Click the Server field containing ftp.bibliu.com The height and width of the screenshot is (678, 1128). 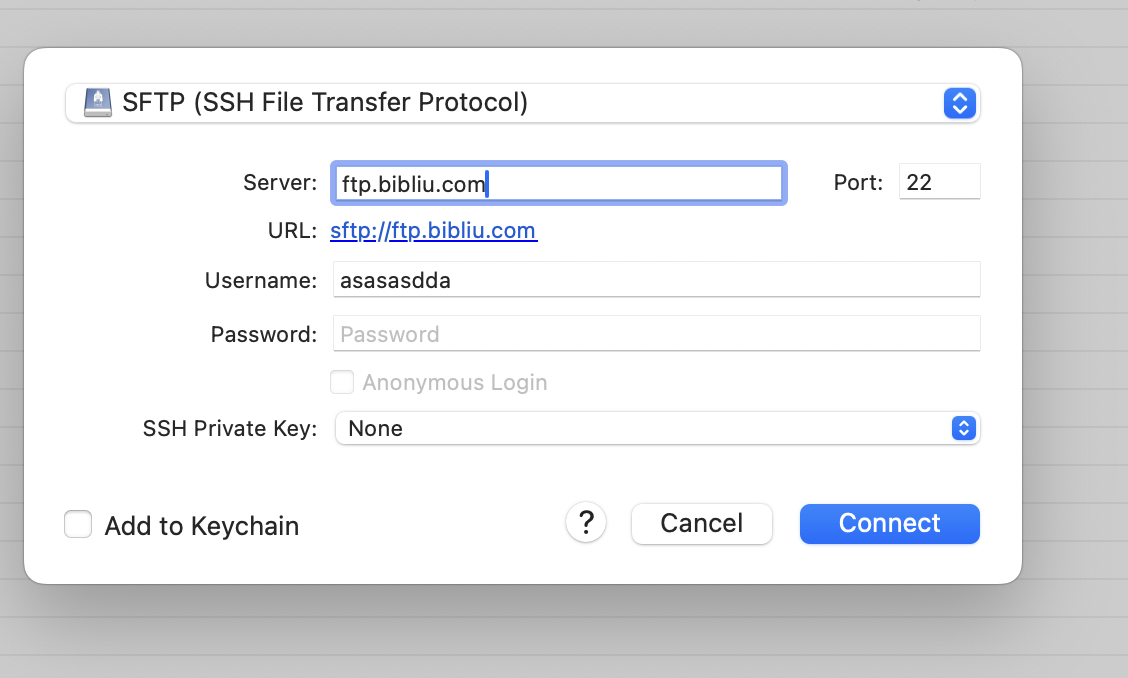(x=558, y=184)
